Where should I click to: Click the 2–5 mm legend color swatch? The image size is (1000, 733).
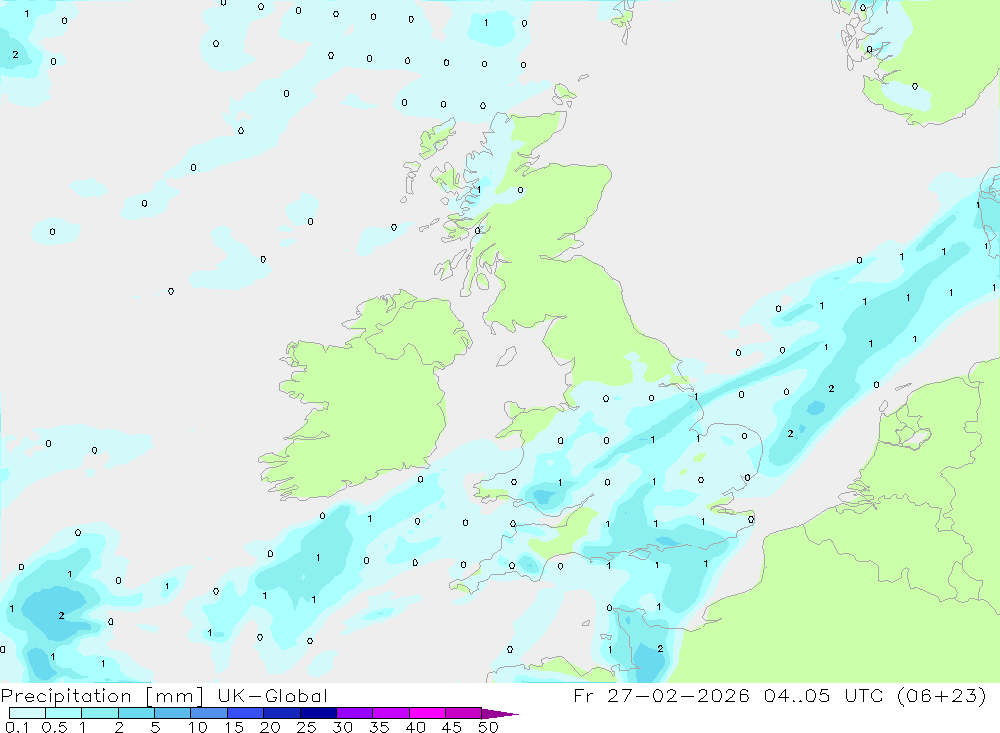(136, 713)
